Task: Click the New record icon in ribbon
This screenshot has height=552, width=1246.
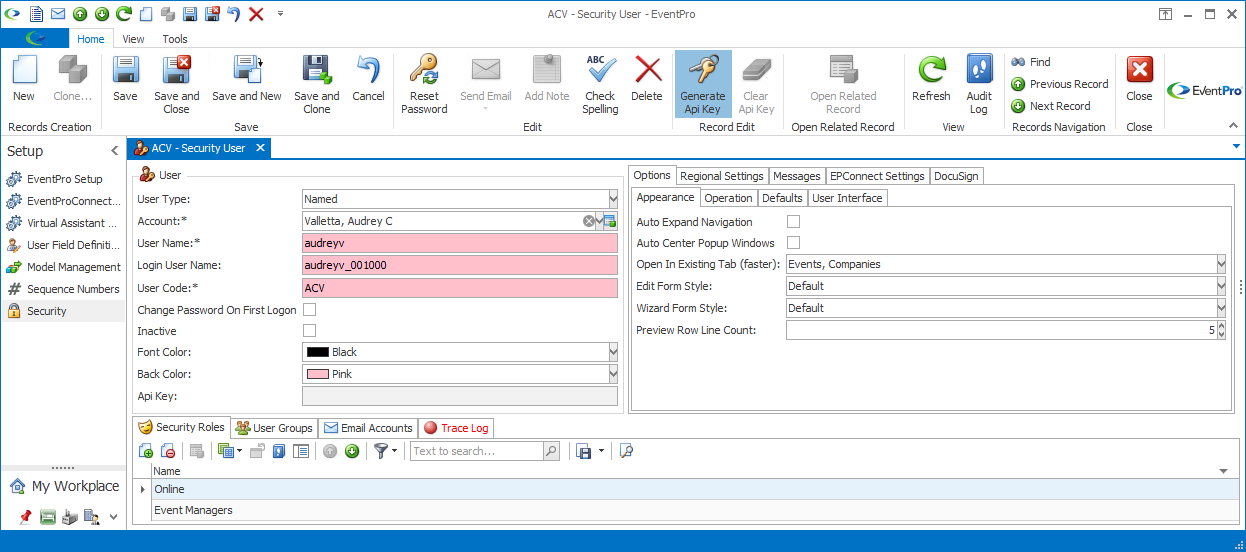Action: (24, 70)
